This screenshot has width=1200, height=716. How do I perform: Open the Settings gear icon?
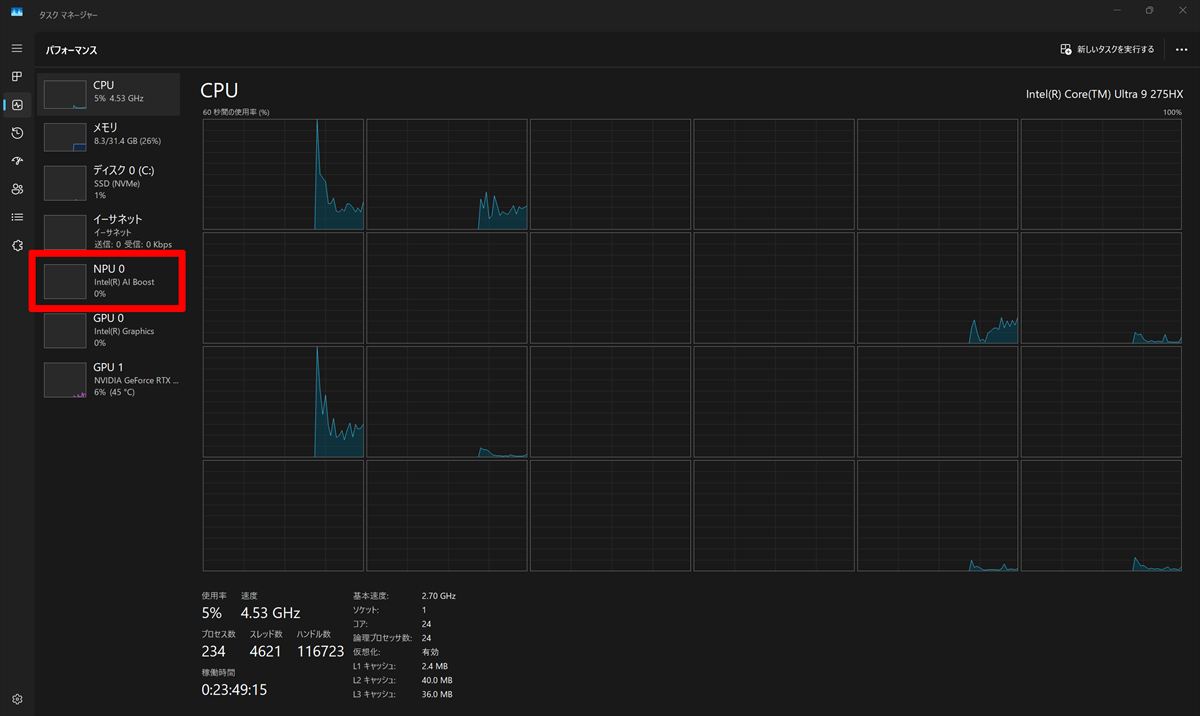click(17, 699)
